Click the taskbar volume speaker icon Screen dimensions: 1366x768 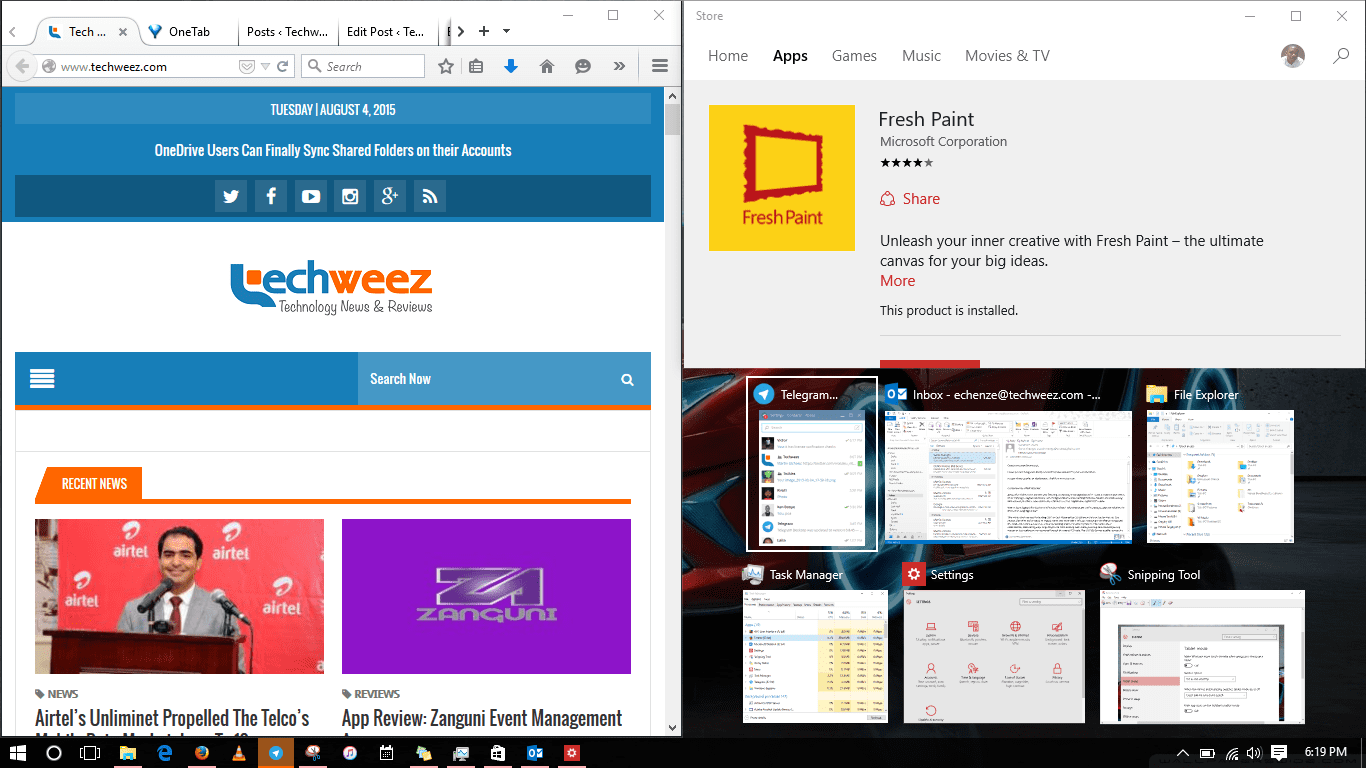pos(1254,753)
